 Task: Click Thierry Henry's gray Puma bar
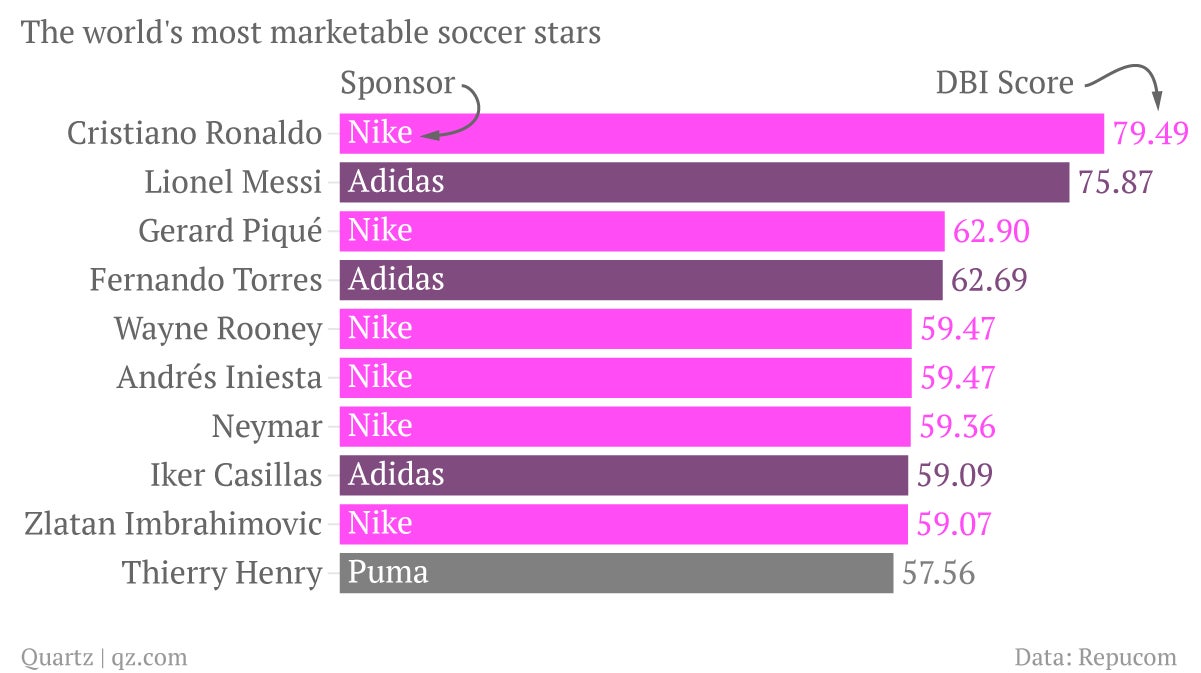(616, 573)
